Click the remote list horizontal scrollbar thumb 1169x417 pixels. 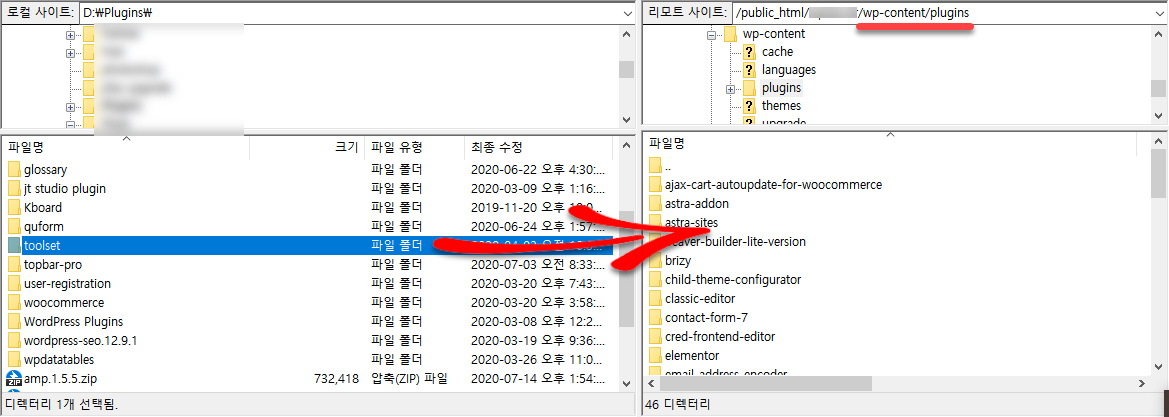[x=765, y=383]
